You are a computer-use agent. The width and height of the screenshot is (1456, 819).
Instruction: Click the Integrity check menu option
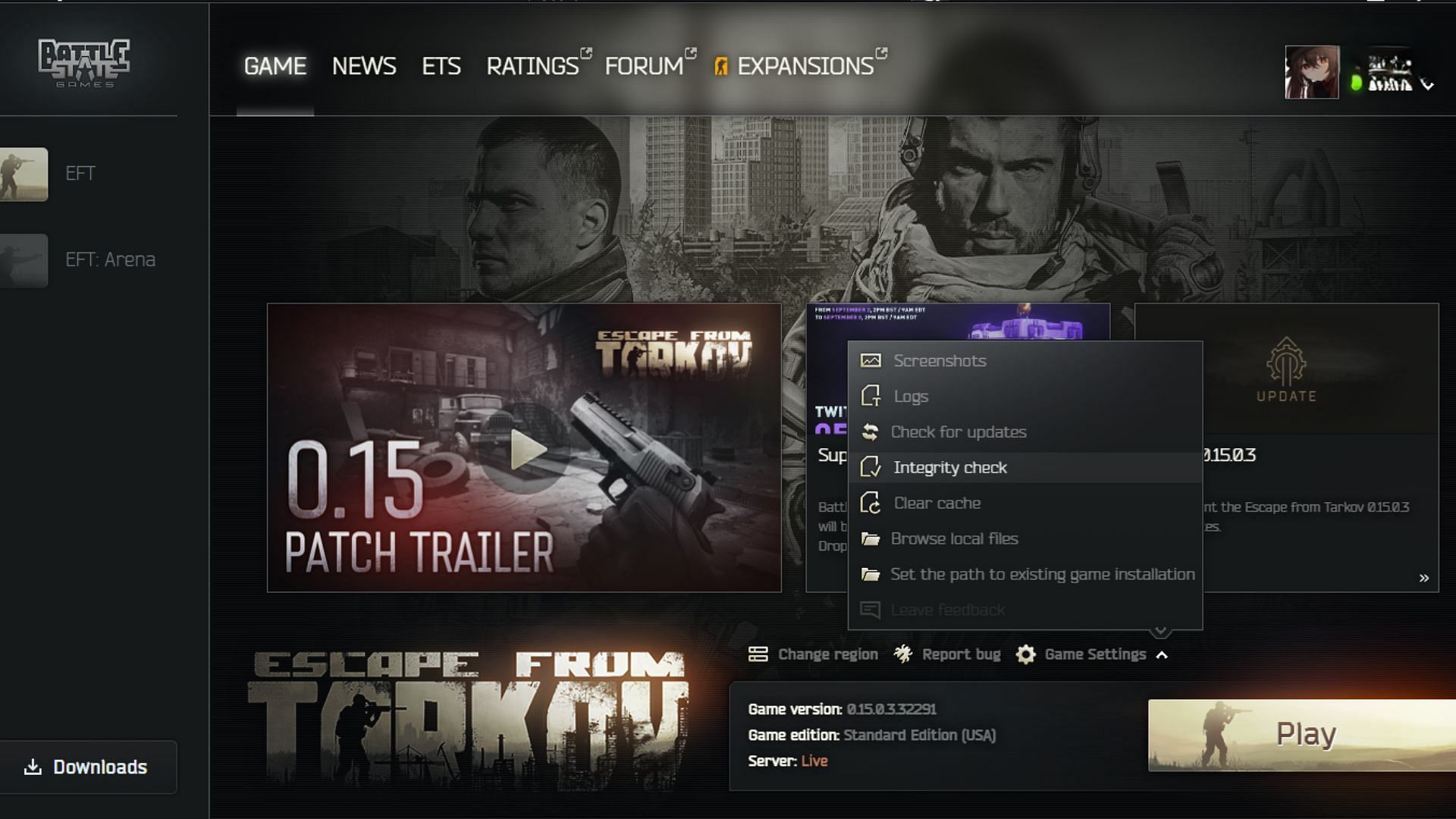click(x=950, y=467)
